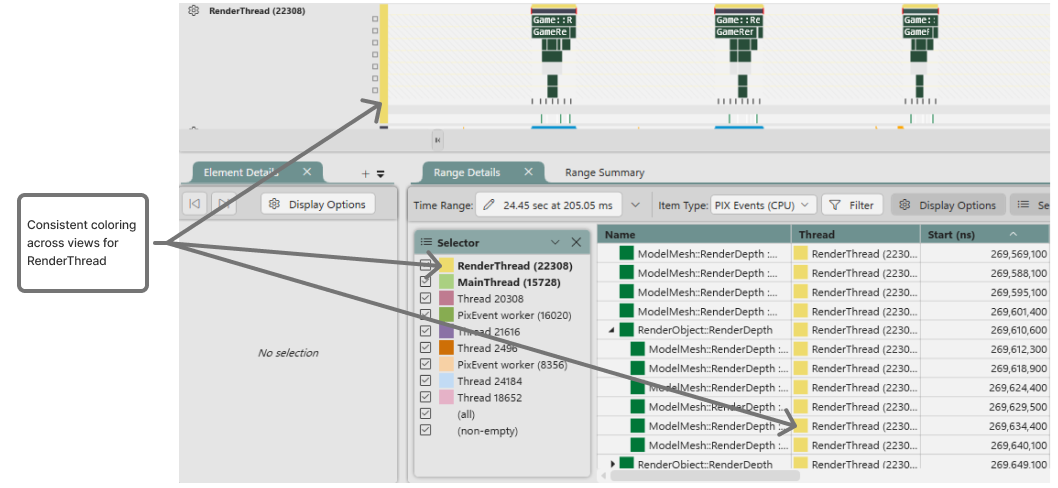Toggle PixEvent worker (16020) checkbox
The height and width of the screenshot is (488, 1058).
click(x=425, y=315)
